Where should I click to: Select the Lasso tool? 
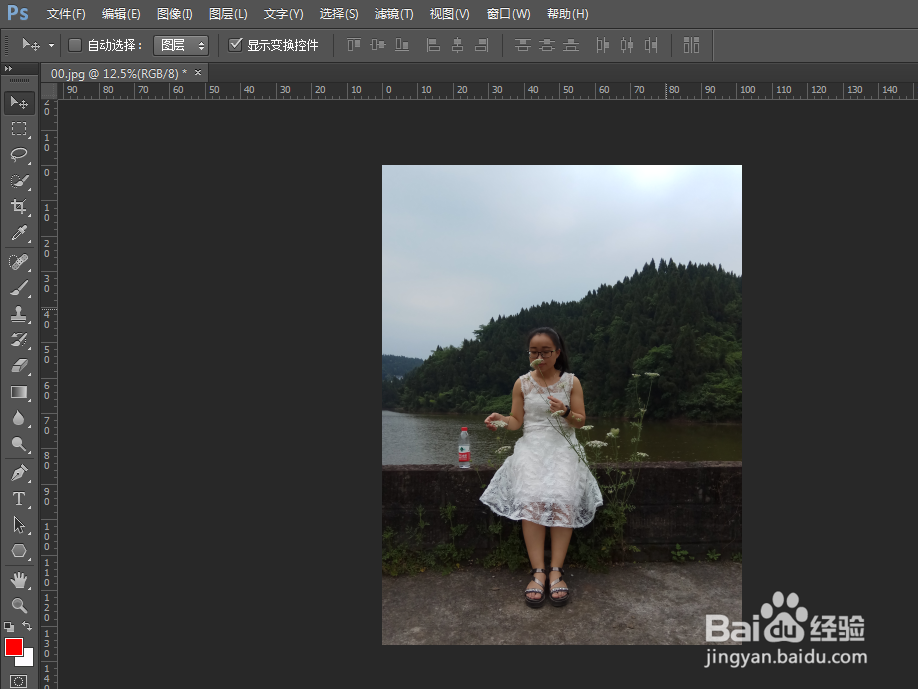19,155
